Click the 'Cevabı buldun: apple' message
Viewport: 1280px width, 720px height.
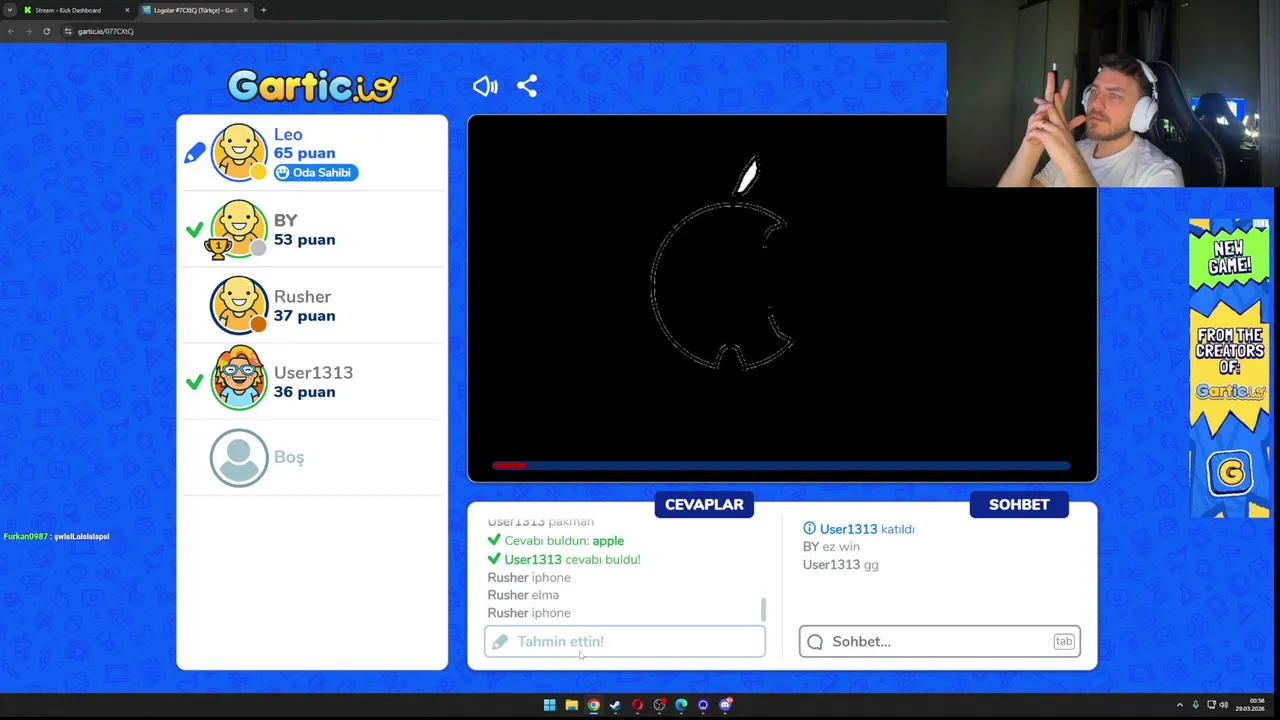[x=555, y=541]
